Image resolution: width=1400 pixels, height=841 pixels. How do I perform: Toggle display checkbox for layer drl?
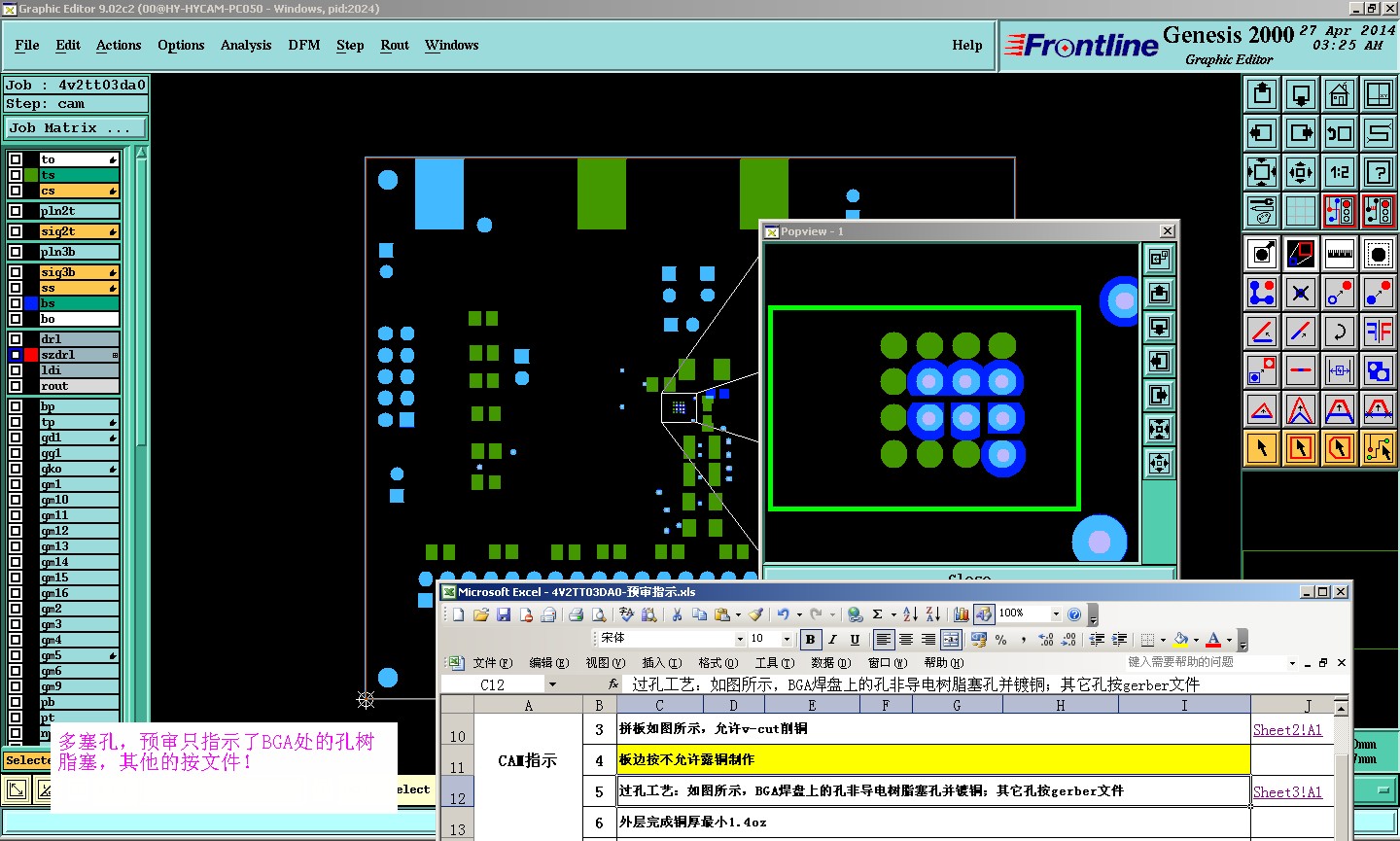coord(16,339)
